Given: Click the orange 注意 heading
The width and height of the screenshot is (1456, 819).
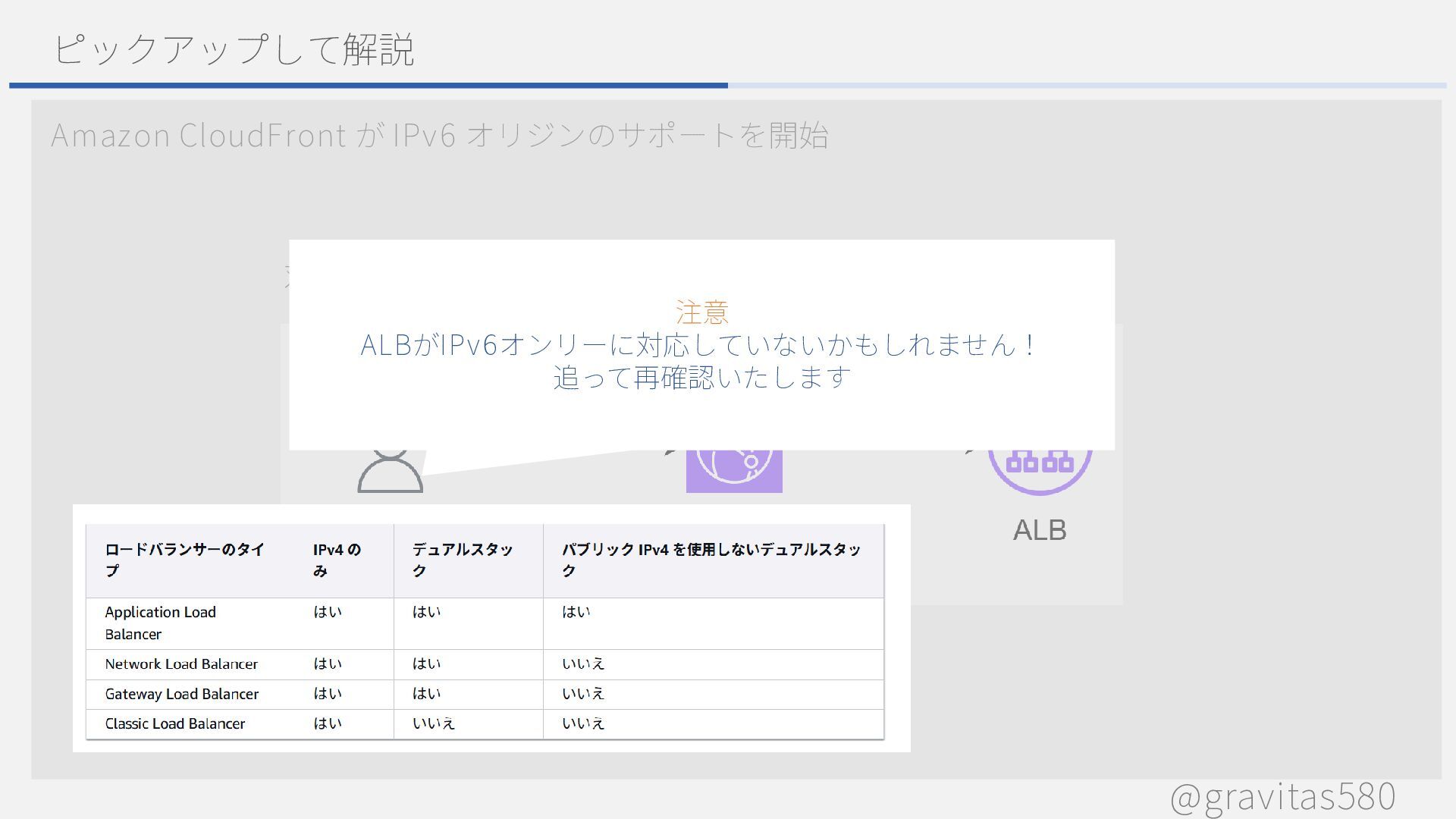Looking at the screenshot, I should pyautogui.click(x=701, y=312).
